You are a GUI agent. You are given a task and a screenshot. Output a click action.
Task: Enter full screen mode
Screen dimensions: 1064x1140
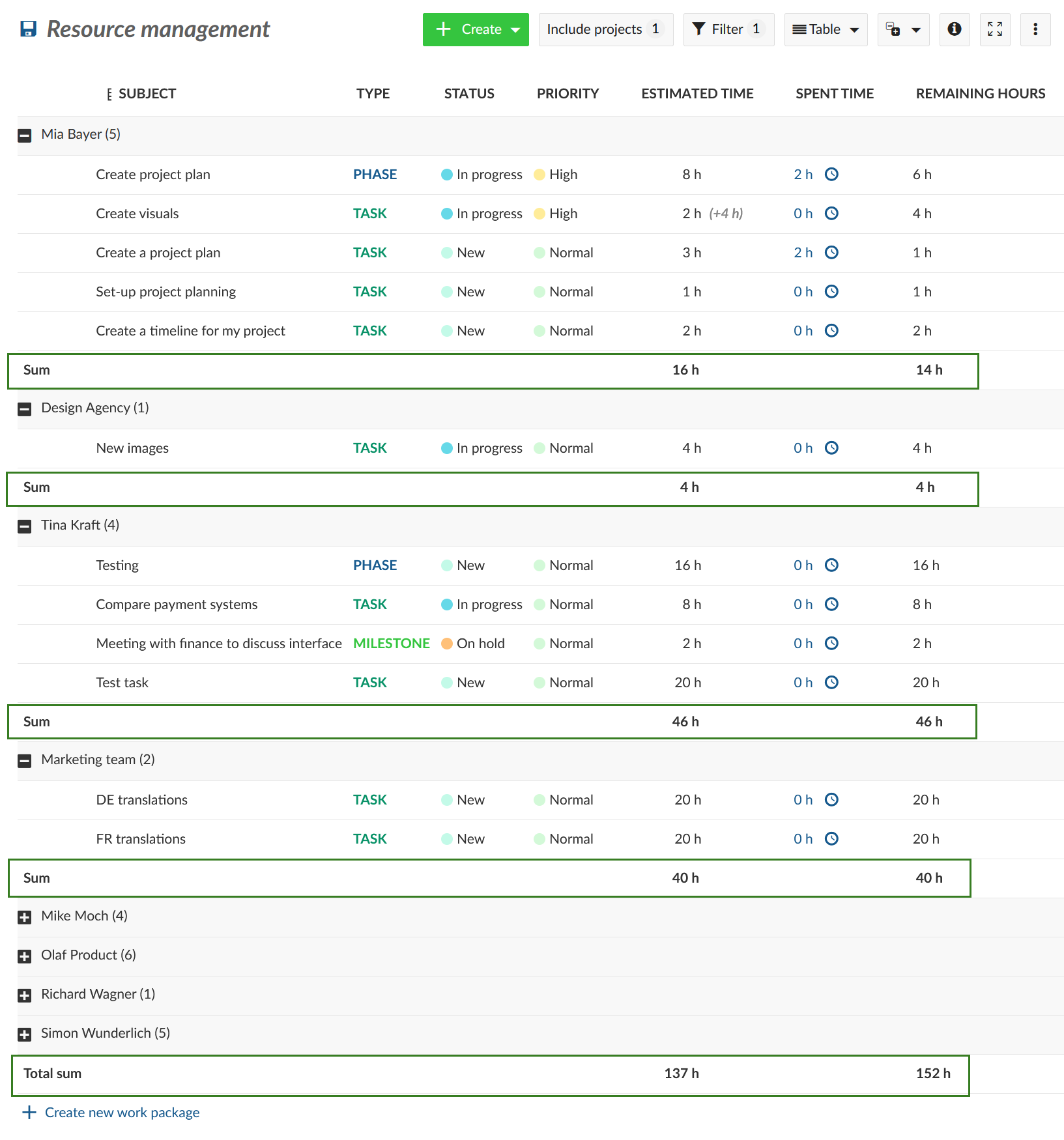tap(994, 29)
